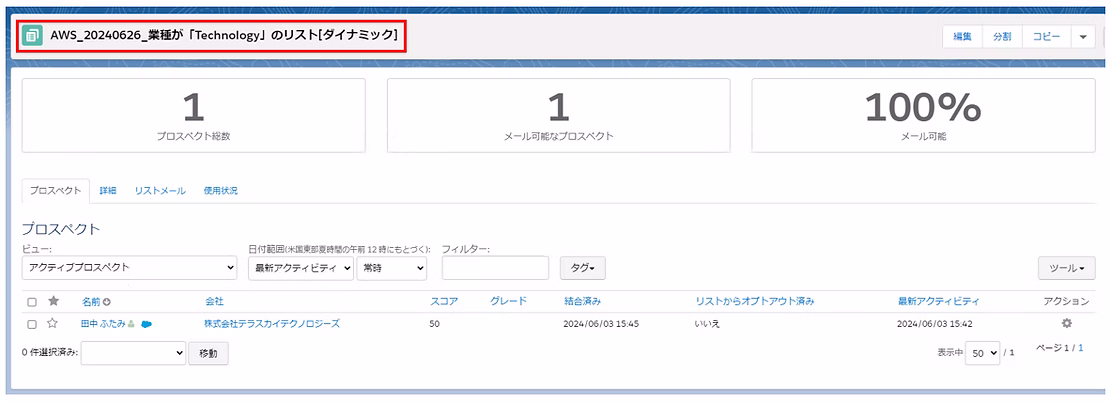Image resolution: width=1110 pixels, height=402 pixels.
Task: Open company link 株式会社テラスカイテクノロジーズ
Action: 273,323
